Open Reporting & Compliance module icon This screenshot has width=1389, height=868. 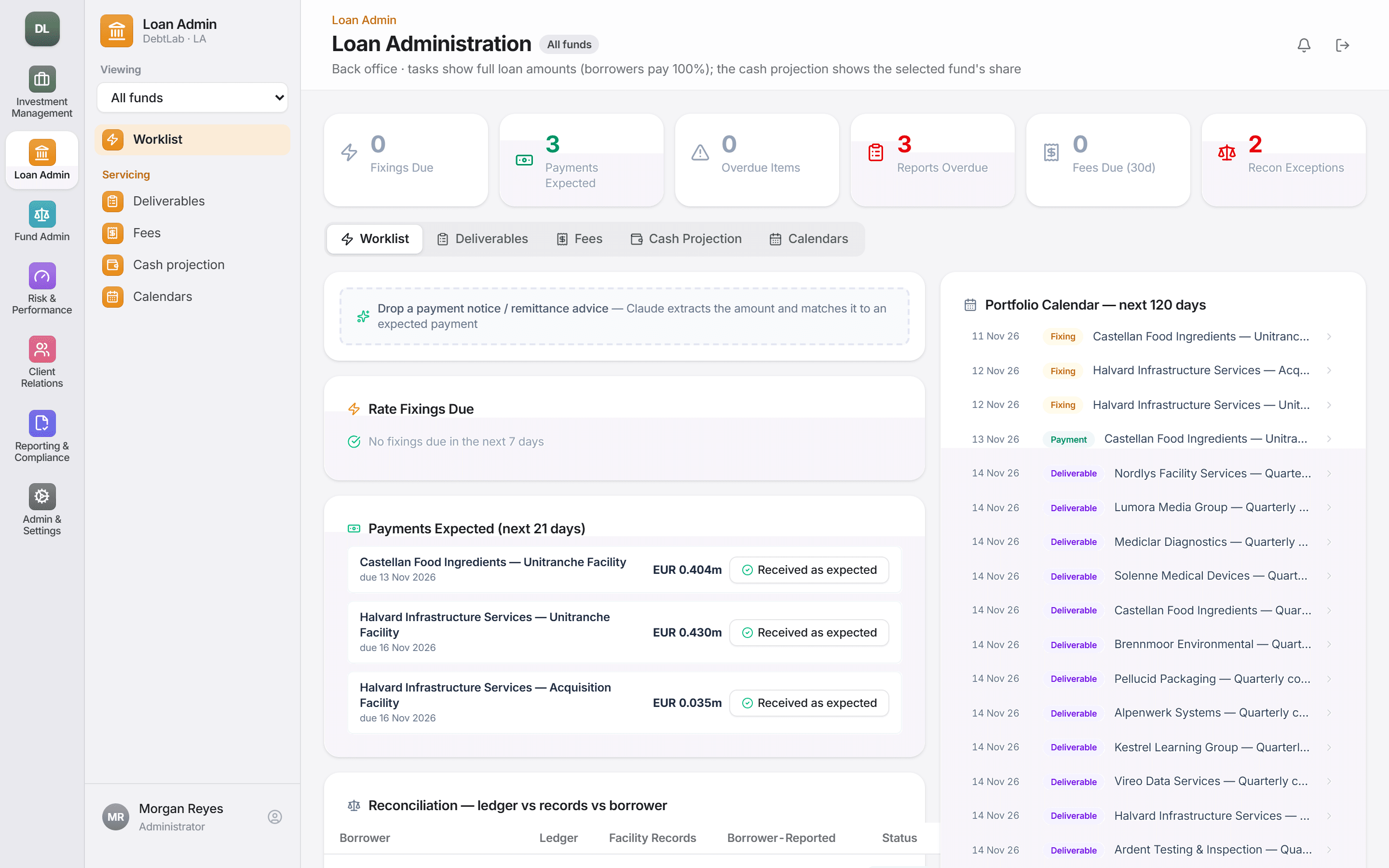tap(42, 424)
